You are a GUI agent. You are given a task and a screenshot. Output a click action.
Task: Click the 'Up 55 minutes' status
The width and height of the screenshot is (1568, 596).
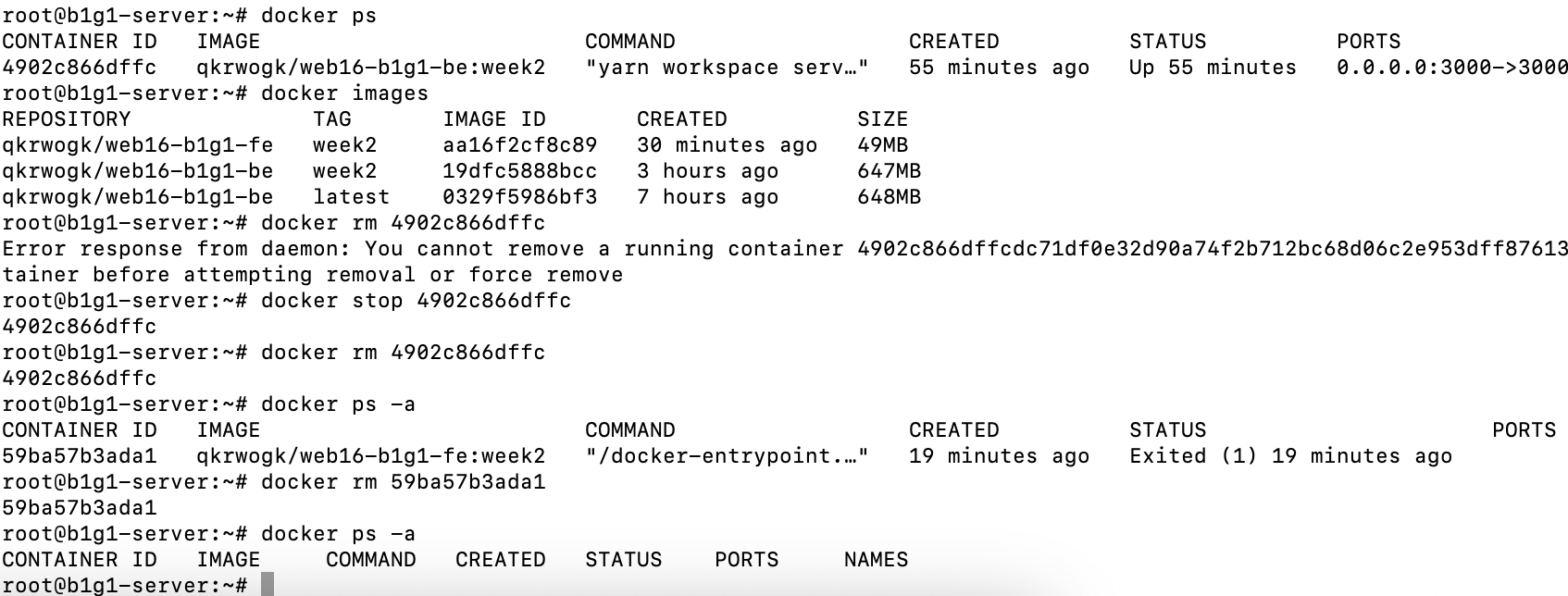1213,68
